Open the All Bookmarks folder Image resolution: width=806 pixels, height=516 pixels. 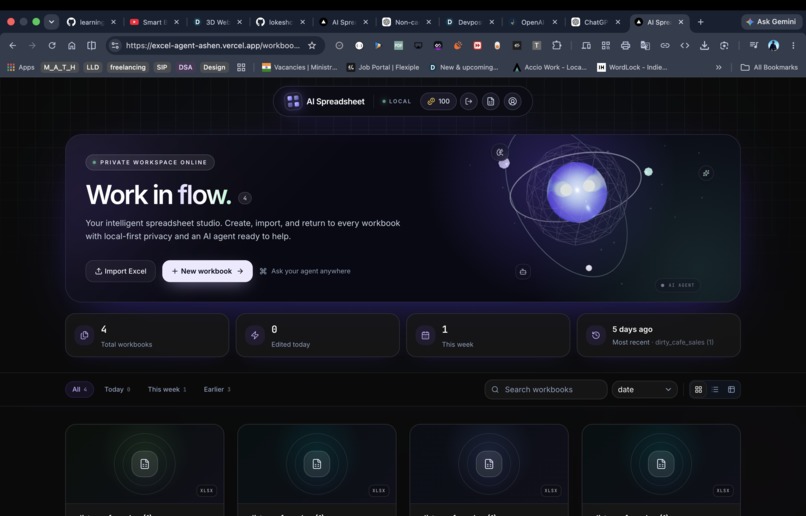[769, 67]
